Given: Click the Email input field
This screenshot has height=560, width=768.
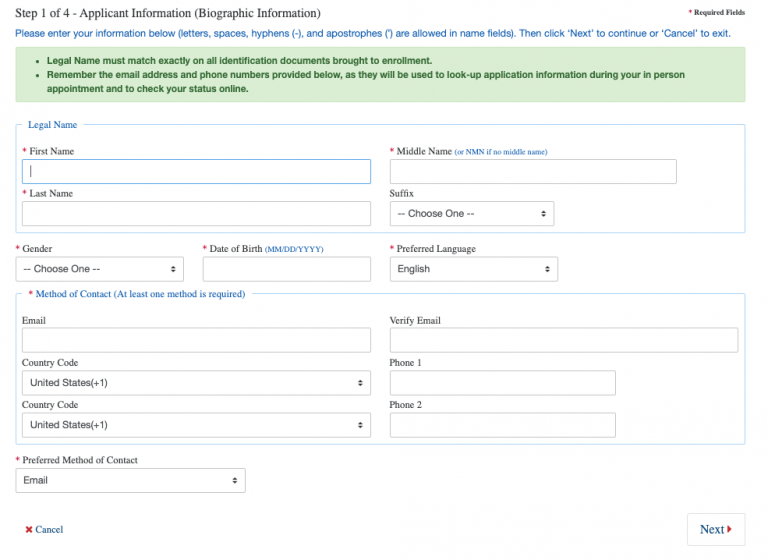Looking at the screenshot, I should click(x=196, y=340).
